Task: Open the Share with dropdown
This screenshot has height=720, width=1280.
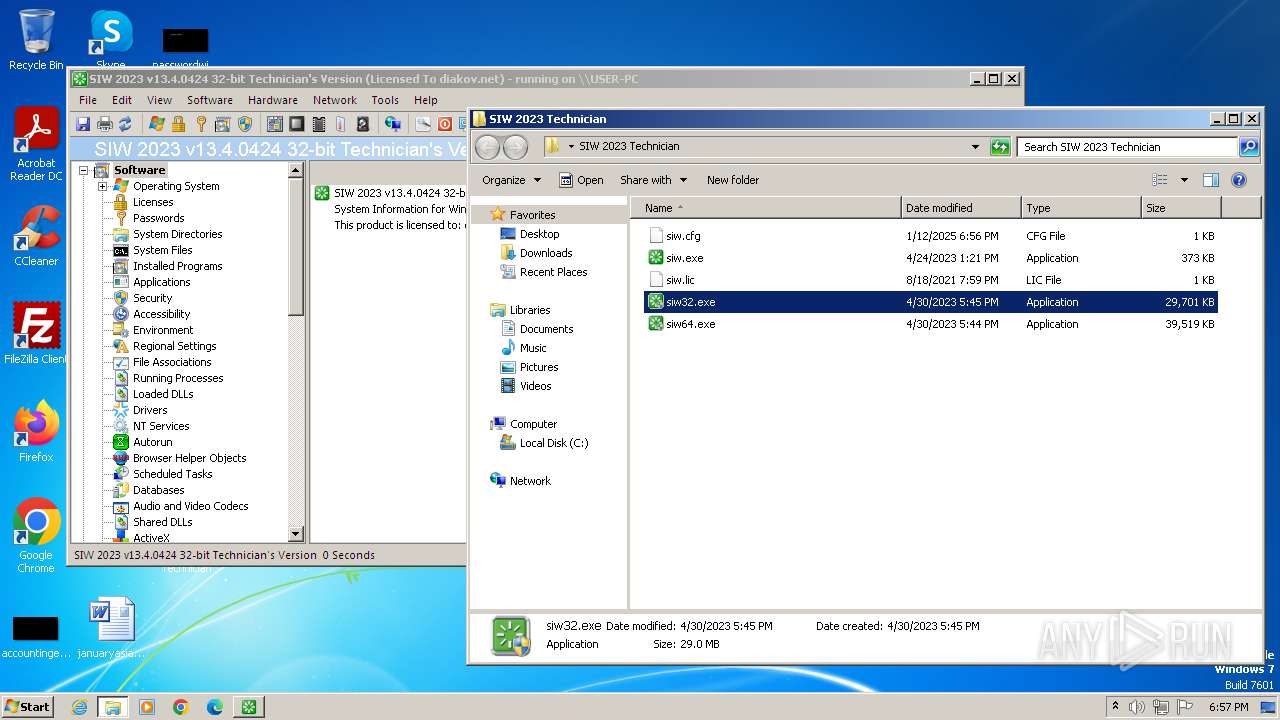Action: [654, 180]
